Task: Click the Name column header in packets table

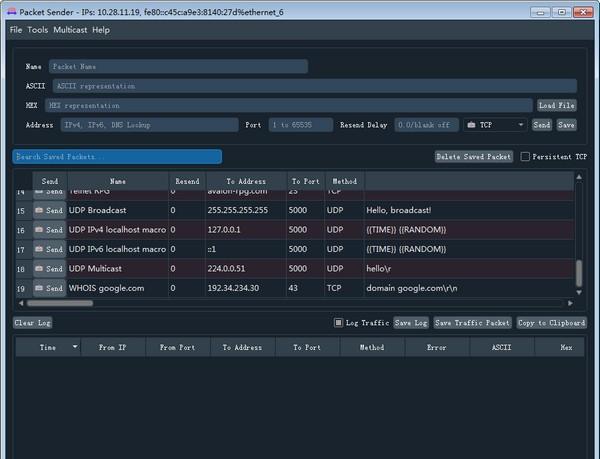Action: click(x=118, y=181)
